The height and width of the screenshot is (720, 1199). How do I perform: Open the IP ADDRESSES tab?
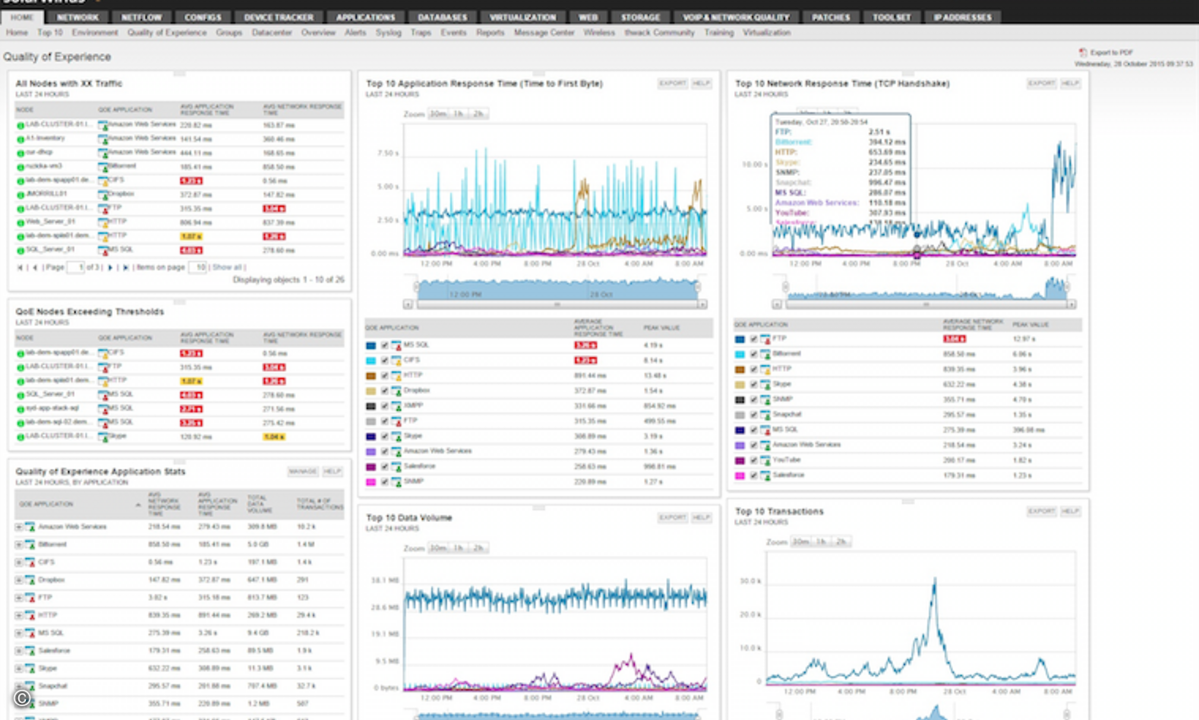point(963,17)
